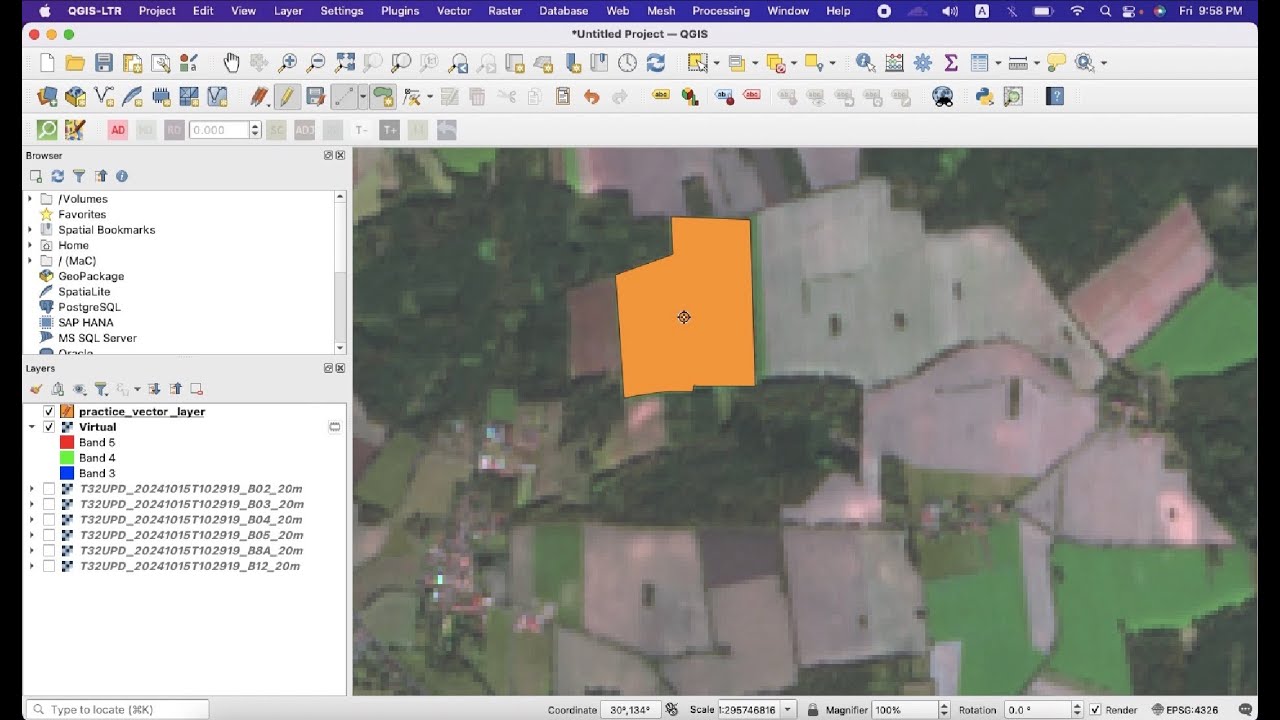This screenshot has width=1280, height=720.
Task: Open the Raster menu
Action: 505,11
